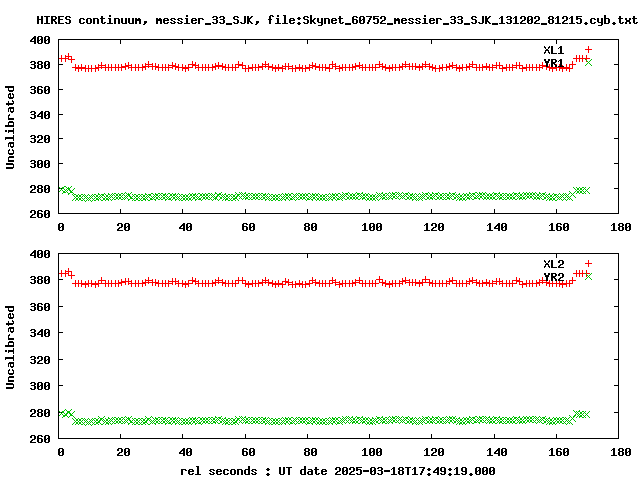Screen dimensions: 640x480
Task: Click the green cross marker beside YR2
Action: (x=588, y=276)
